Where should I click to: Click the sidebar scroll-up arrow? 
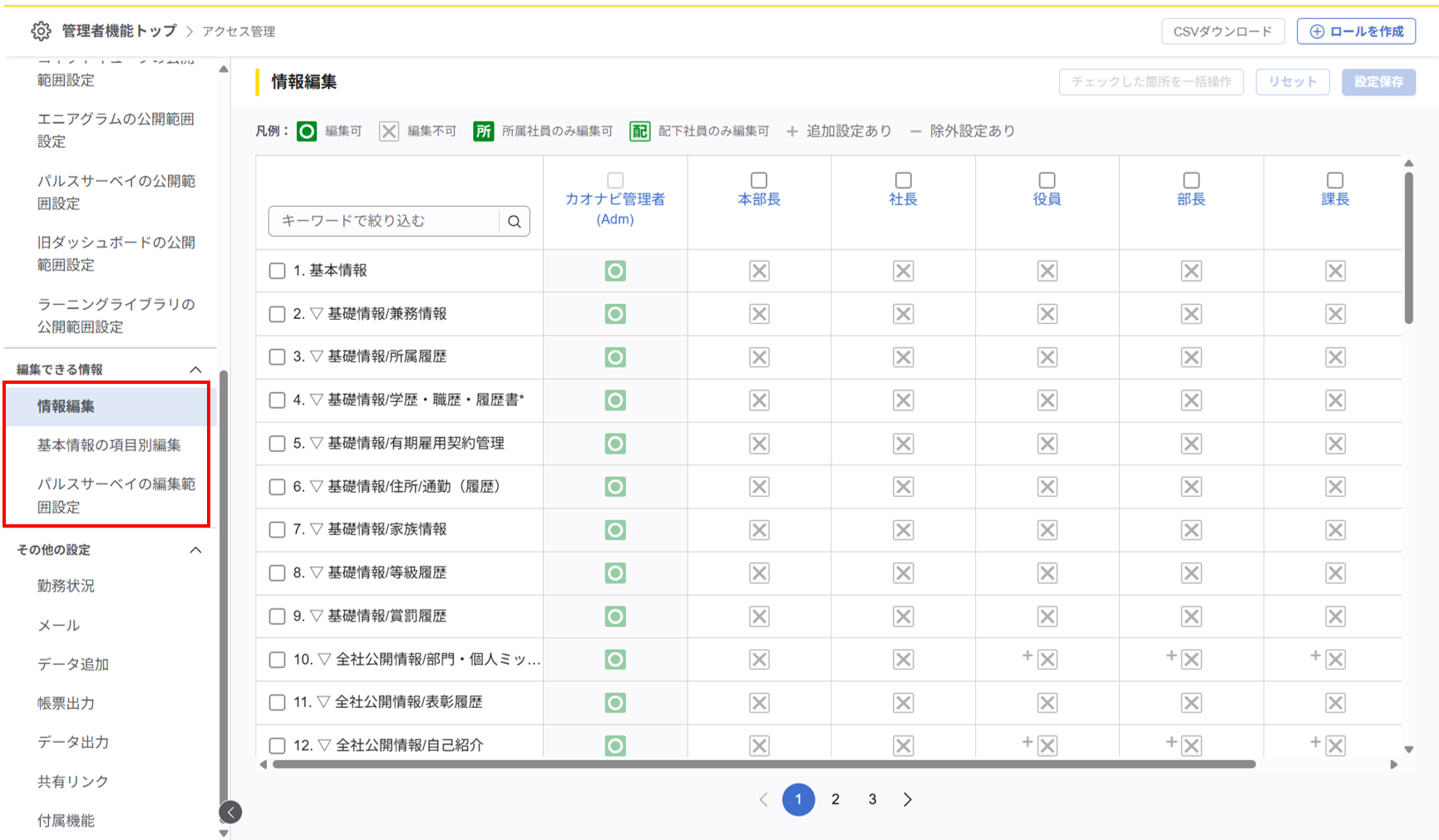pos(224,70)
